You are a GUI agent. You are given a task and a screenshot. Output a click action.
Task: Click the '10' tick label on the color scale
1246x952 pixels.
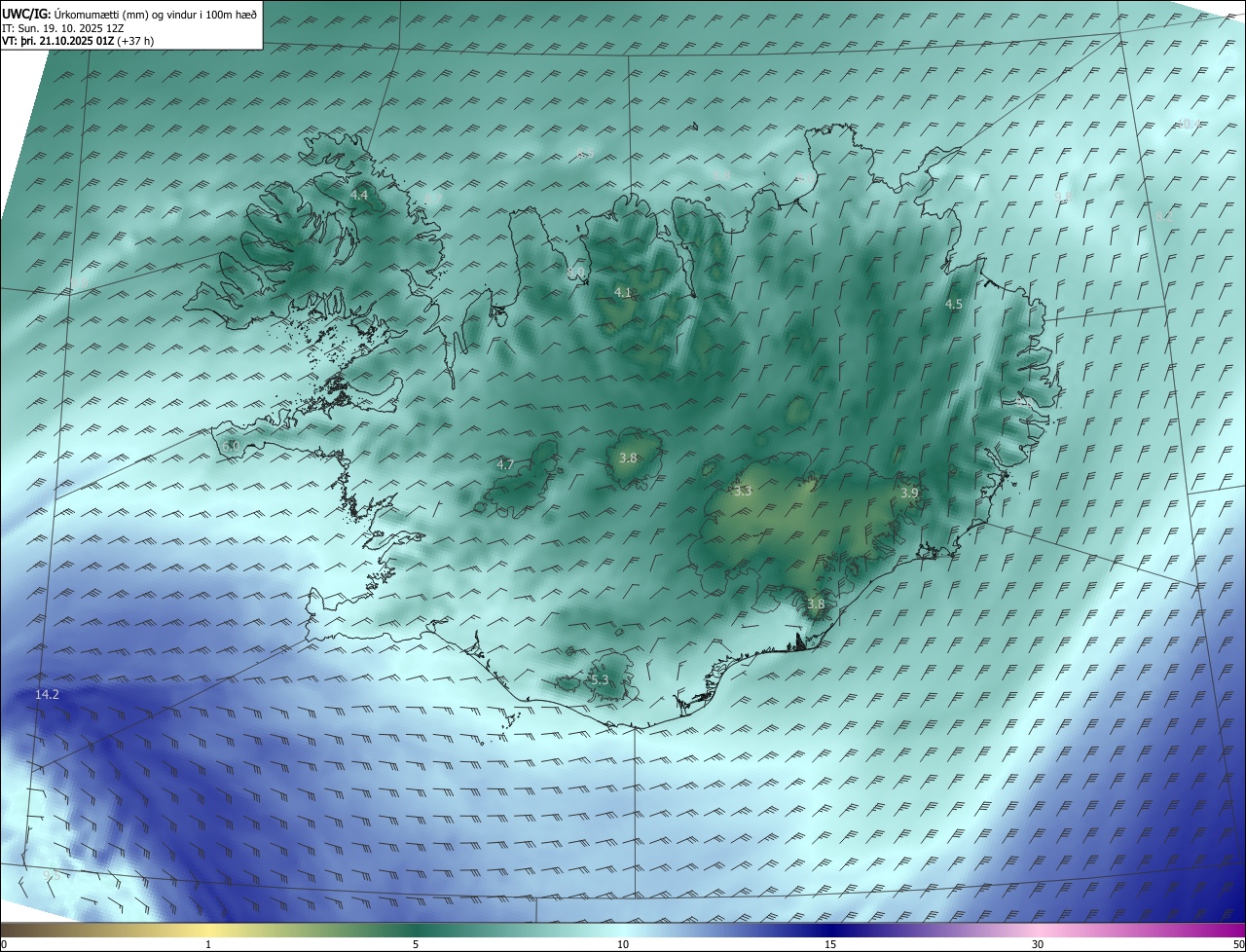623,944
